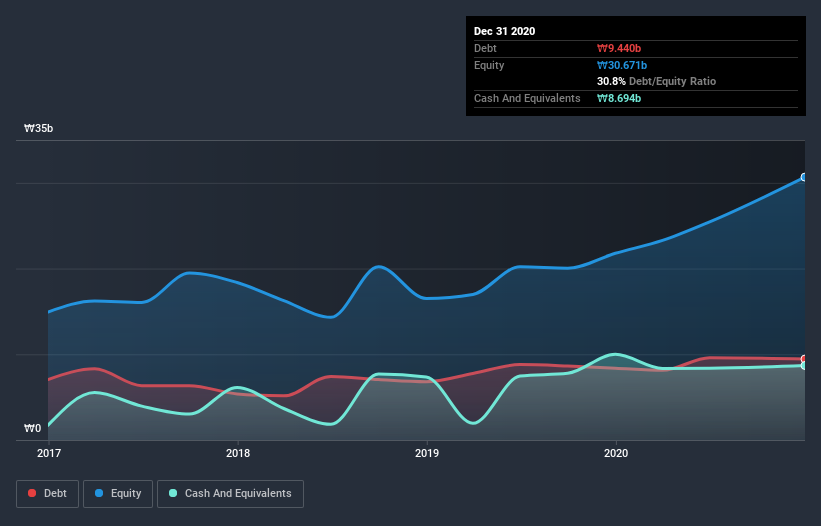Image resolution: width=821 pixels, height=526 pixels.
Task: Click the 2018 x-axis label
Action: (238, 453)
